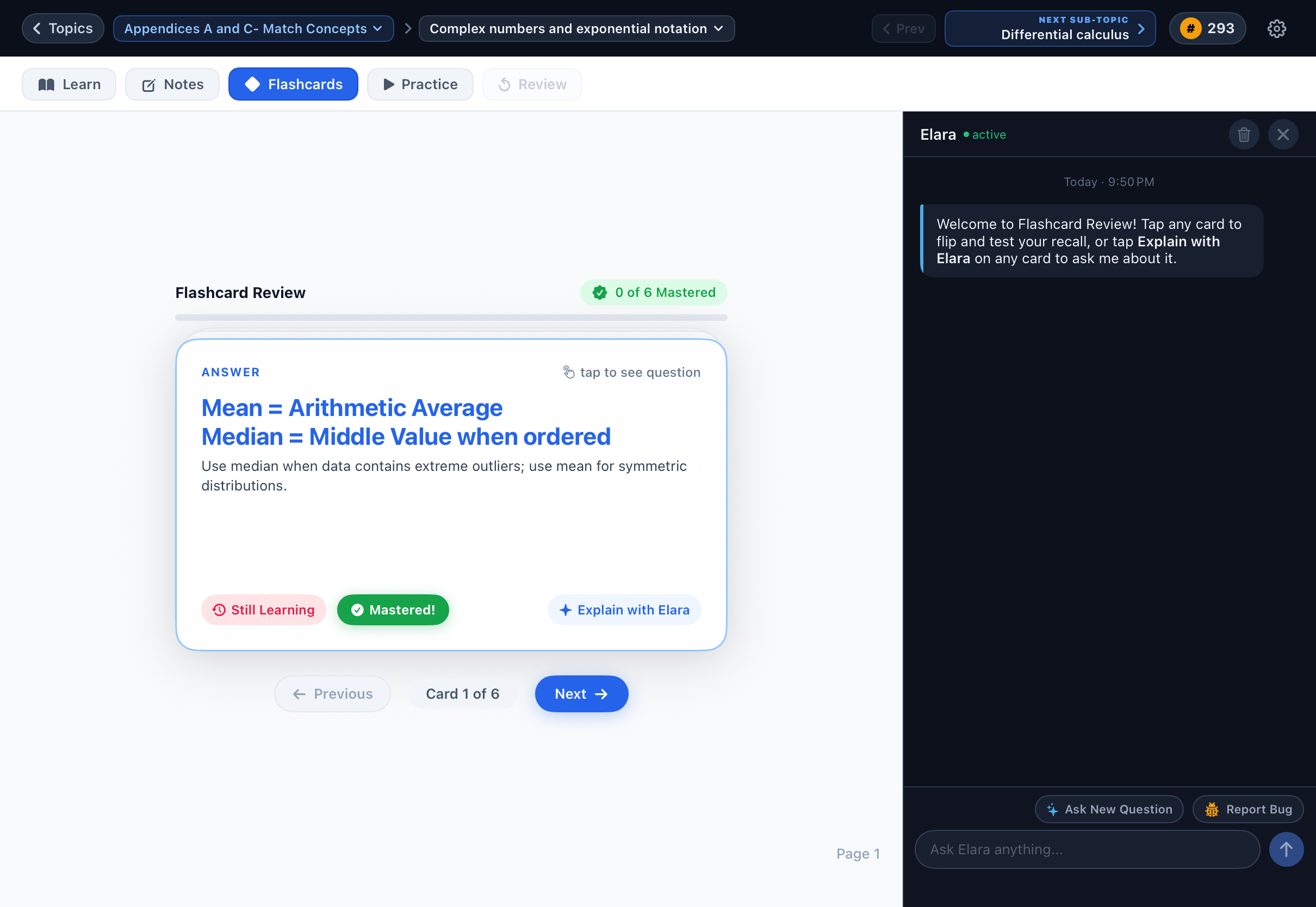
Task: Focus the Ask Elara anything input
Action: tap(1087, 849)
